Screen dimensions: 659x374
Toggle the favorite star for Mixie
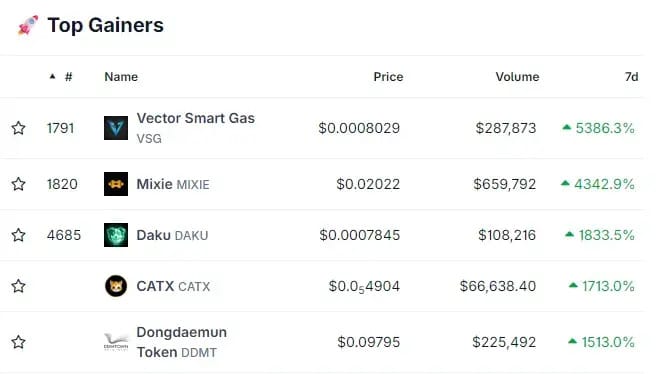click(18, 184)
